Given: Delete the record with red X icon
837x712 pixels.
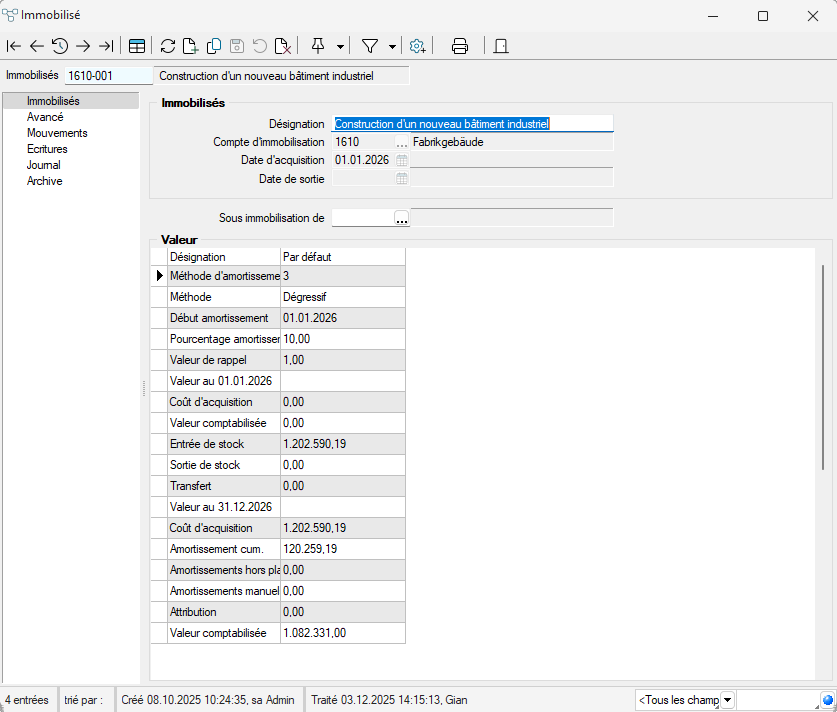Looking at the screenshot, I should 284,46.
